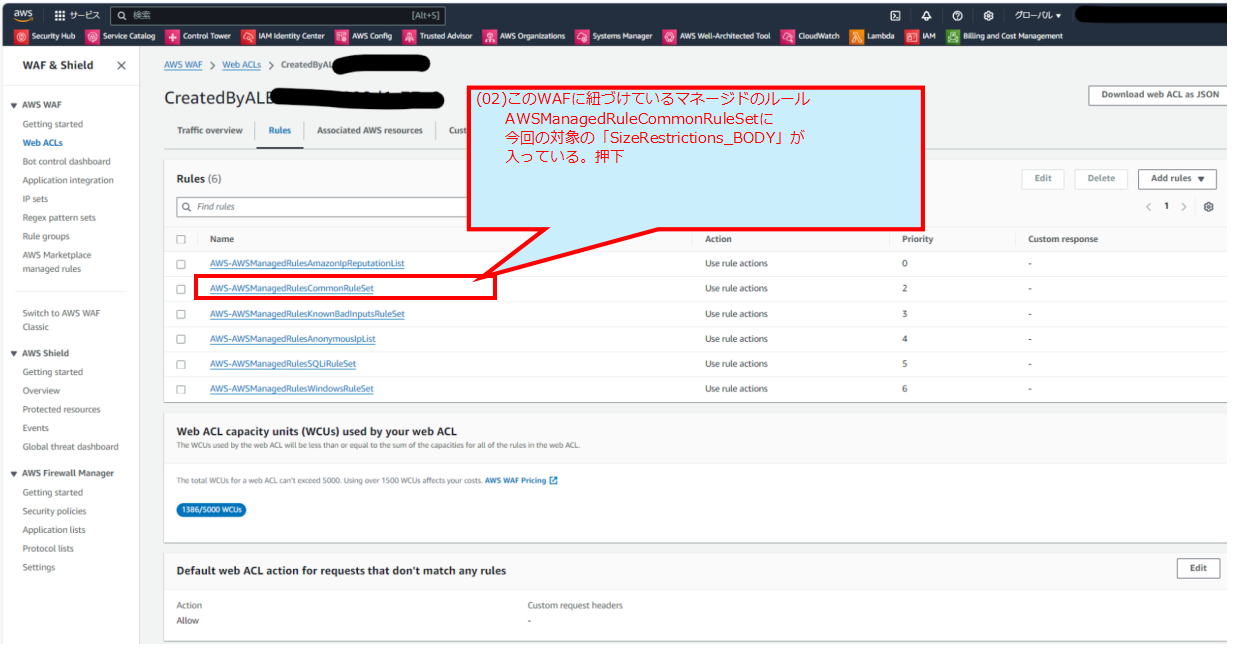Open Global threat dashboard under AWS Shield
Screen dimensions: 1237x648
pyautogui.click(x=70, y=447)
